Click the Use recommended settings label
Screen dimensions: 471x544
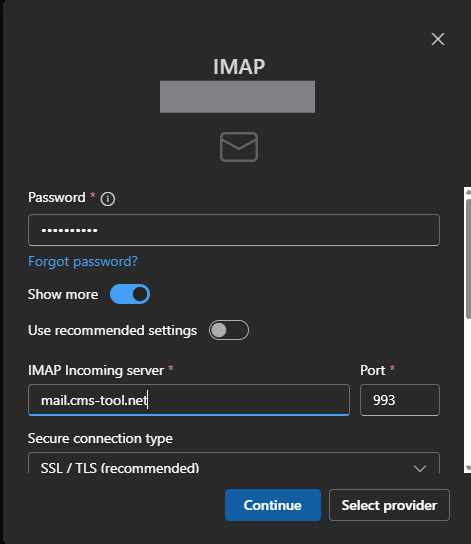click(112, 330)
